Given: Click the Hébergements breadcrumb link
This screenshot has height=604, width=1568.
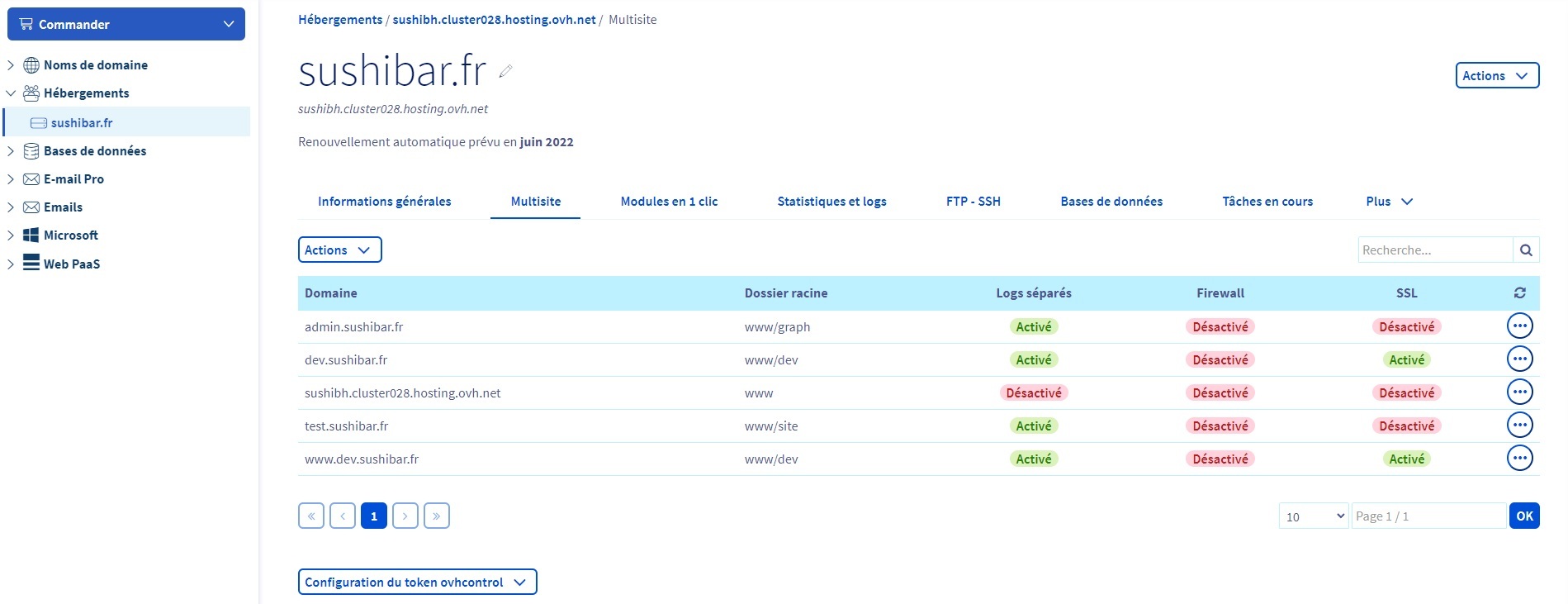Looking at the screenshot, I should [x=339, y=20].
